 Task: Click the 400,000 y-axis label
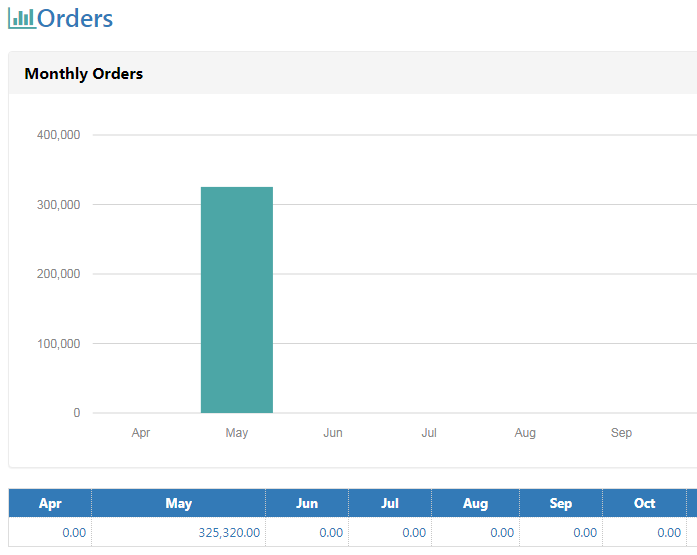point(59,135)
